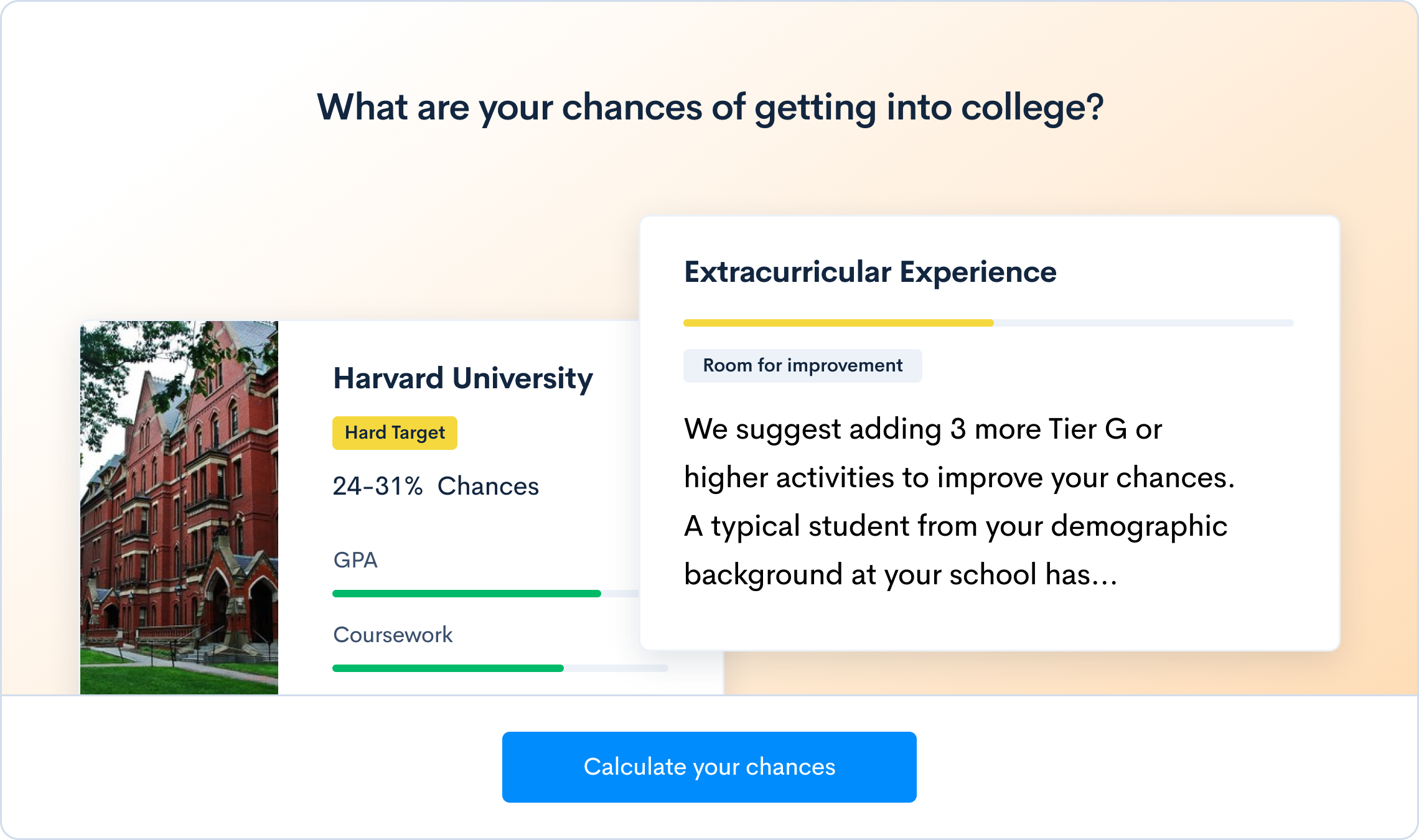Screen dimensions: 1419x840
Task: Click the Hard Target badge
Action: click(x=395, y=433)
